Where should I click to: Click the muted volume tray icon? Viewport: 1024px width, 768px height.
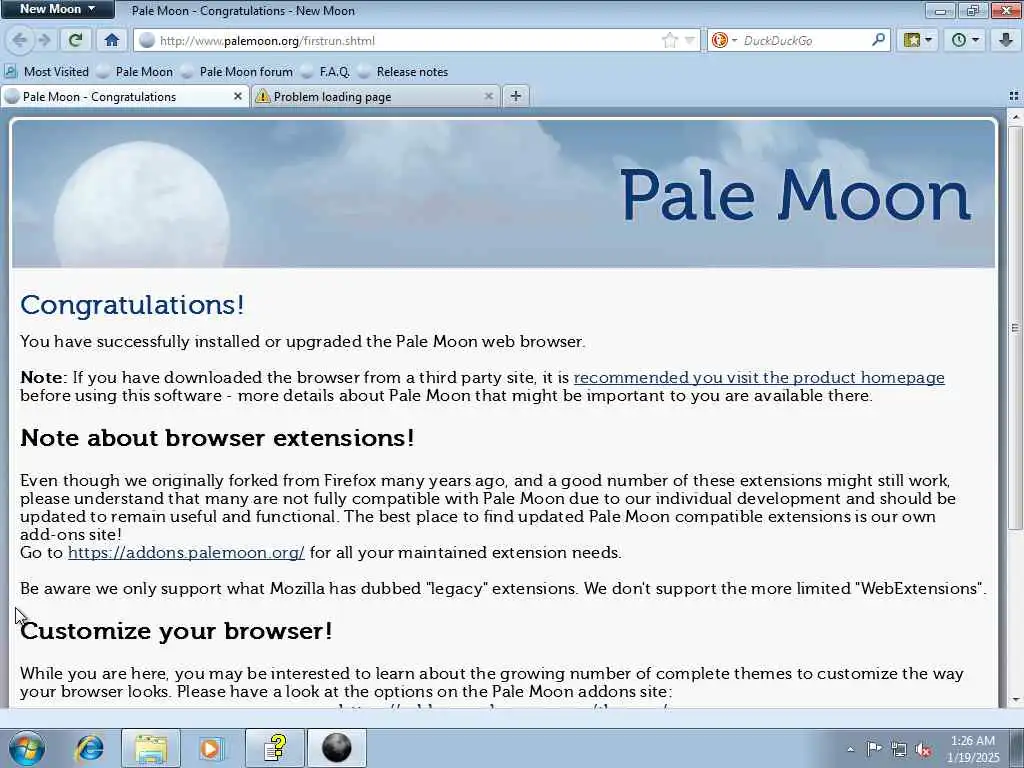tap(923, 749)
